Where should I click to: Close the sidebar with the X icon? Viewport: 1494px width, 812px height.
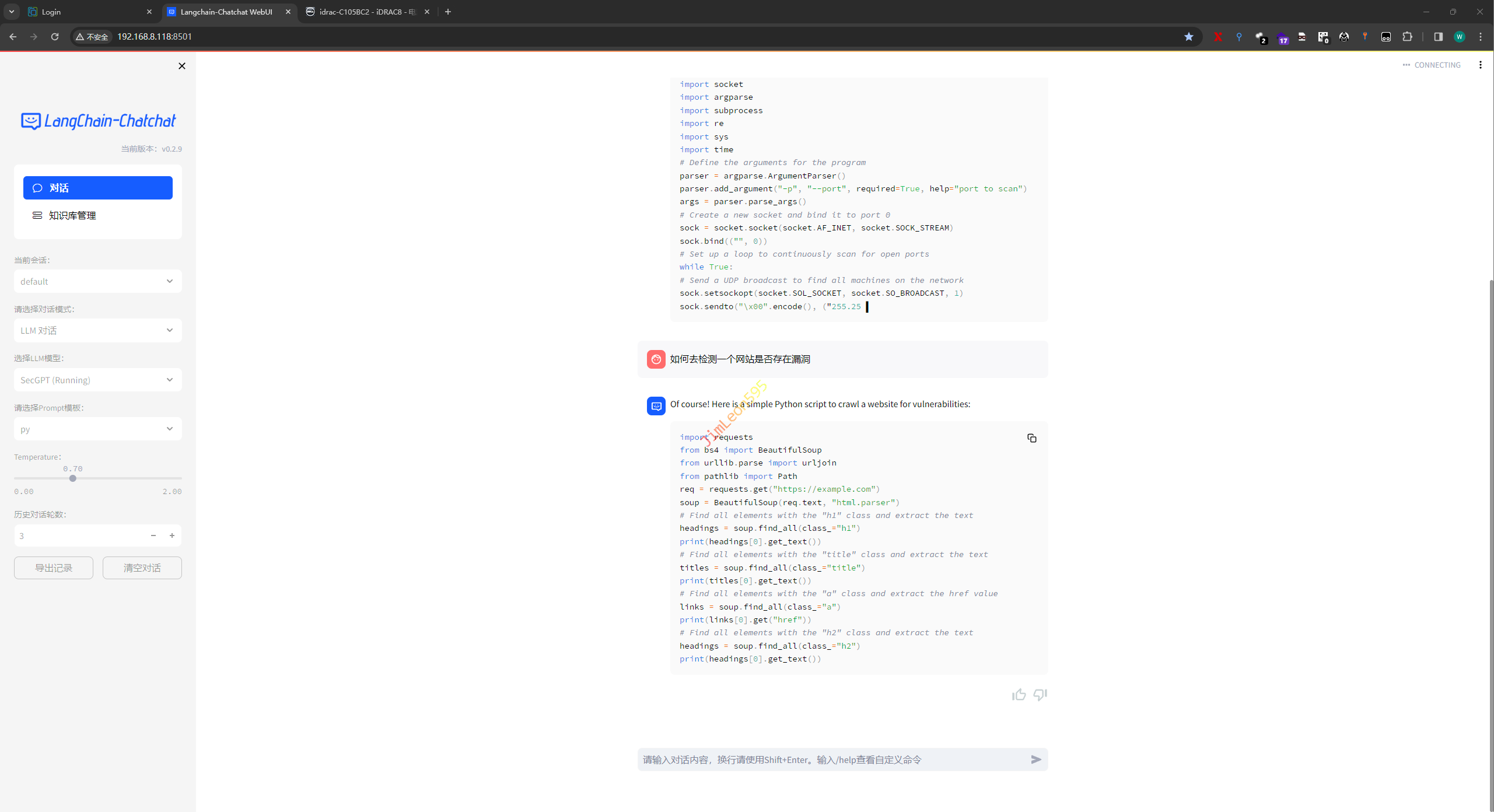coord(182,66)
